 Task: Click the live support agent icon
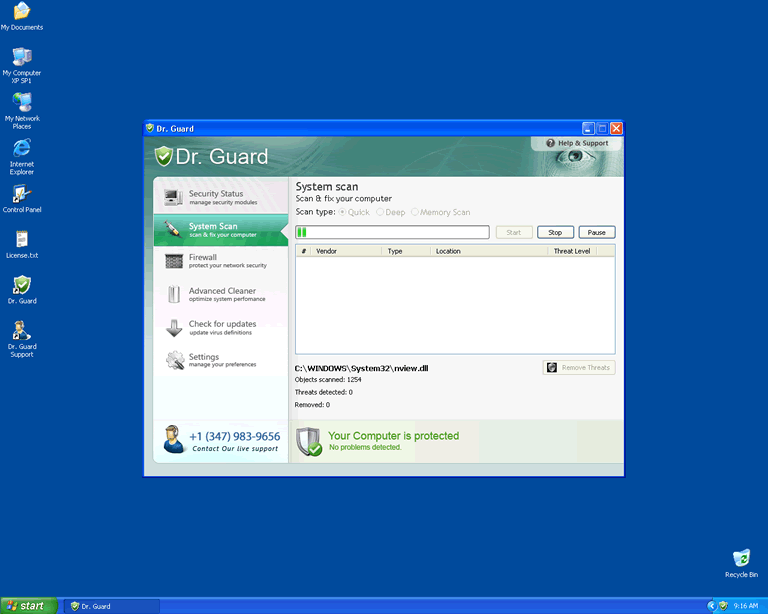pos(173,439)
